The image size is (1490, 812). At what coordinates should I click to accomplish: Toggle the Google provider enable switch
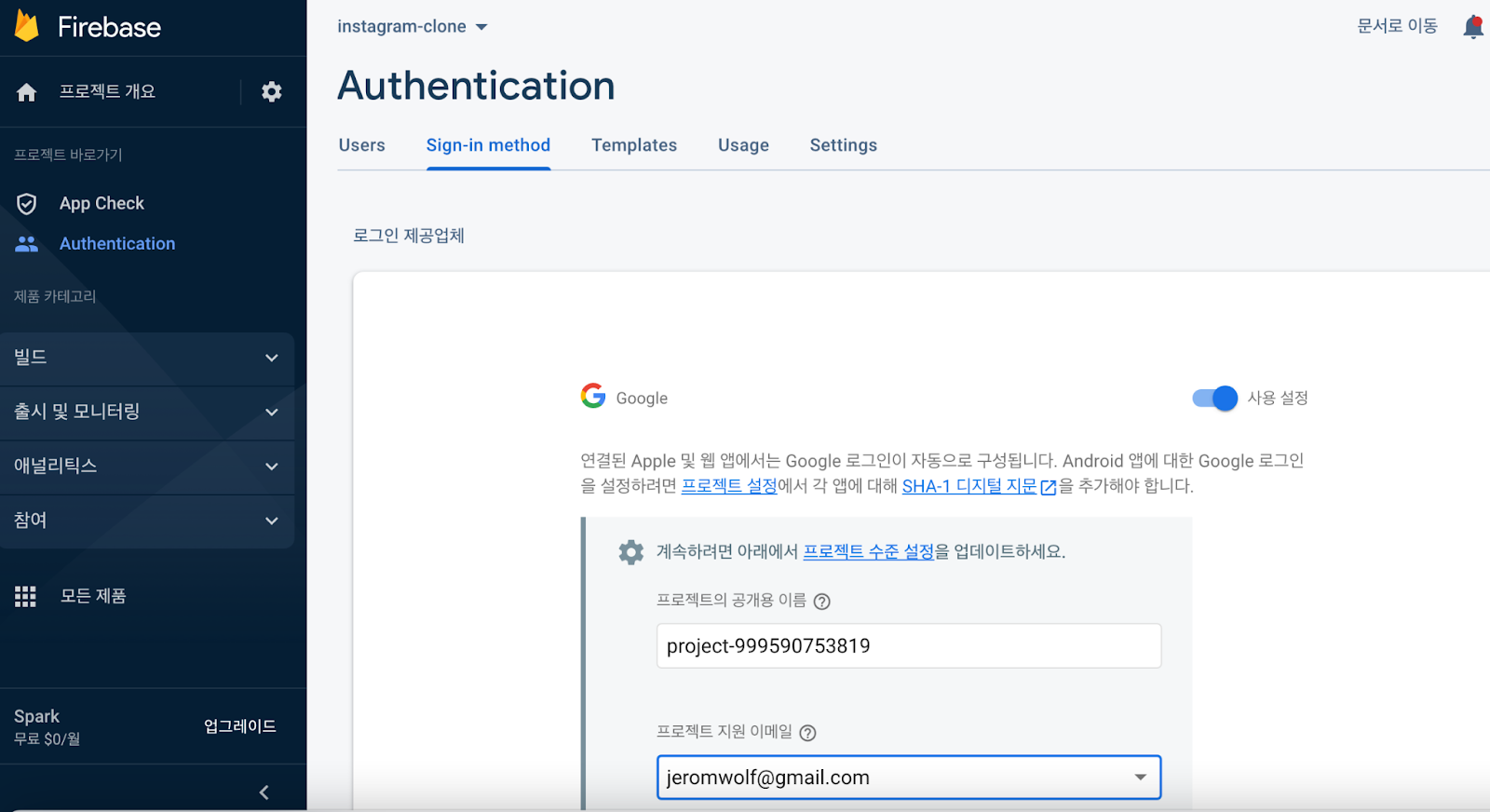click(x=1215, y=399)
